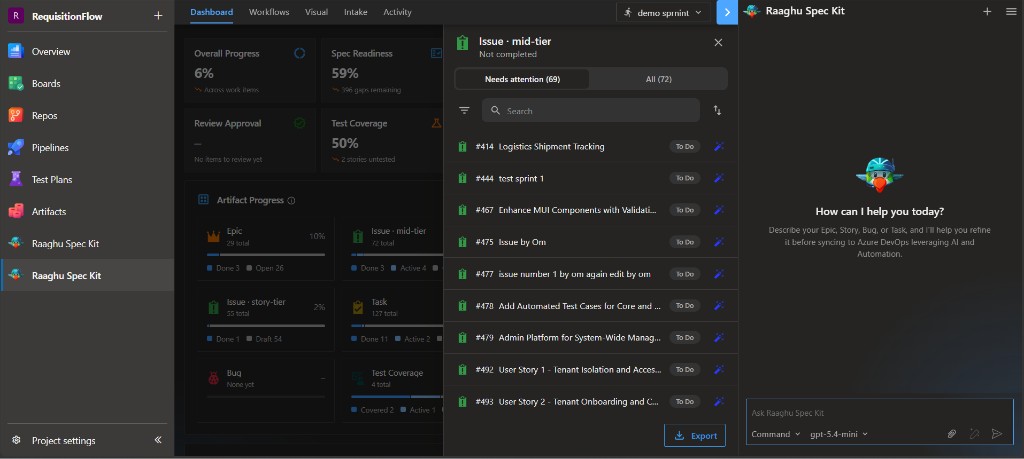
Task: Open Repos in the sidebar
Action: (87, 116)
